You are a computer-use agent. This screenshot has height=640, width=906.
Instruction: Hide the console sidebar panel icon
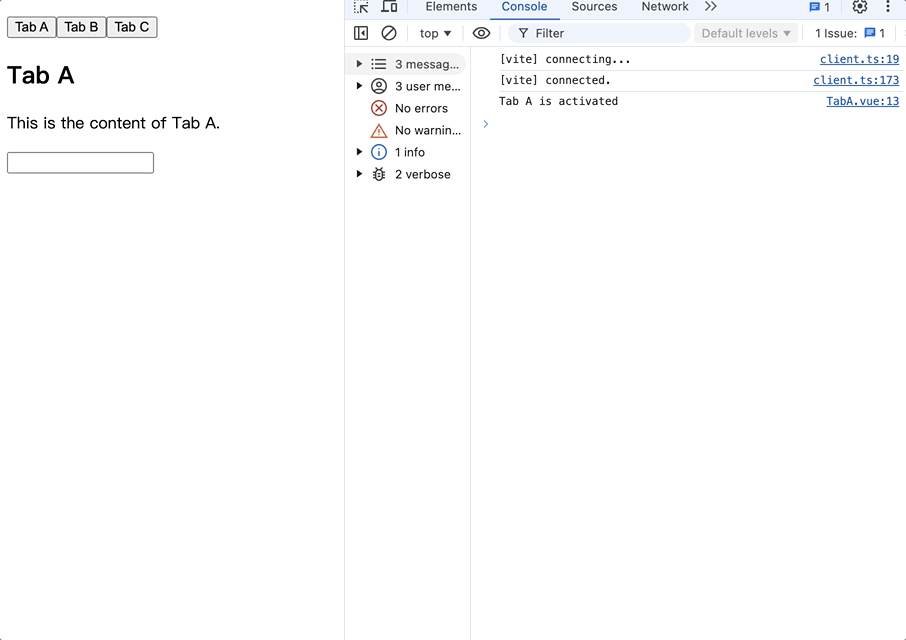click(x=361, y=34)
